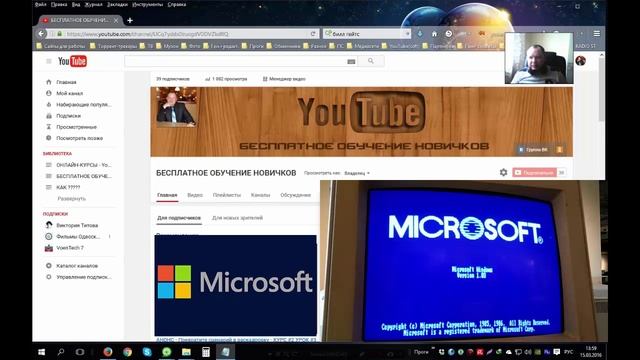Open the Правка menu

tap(59, 4)
